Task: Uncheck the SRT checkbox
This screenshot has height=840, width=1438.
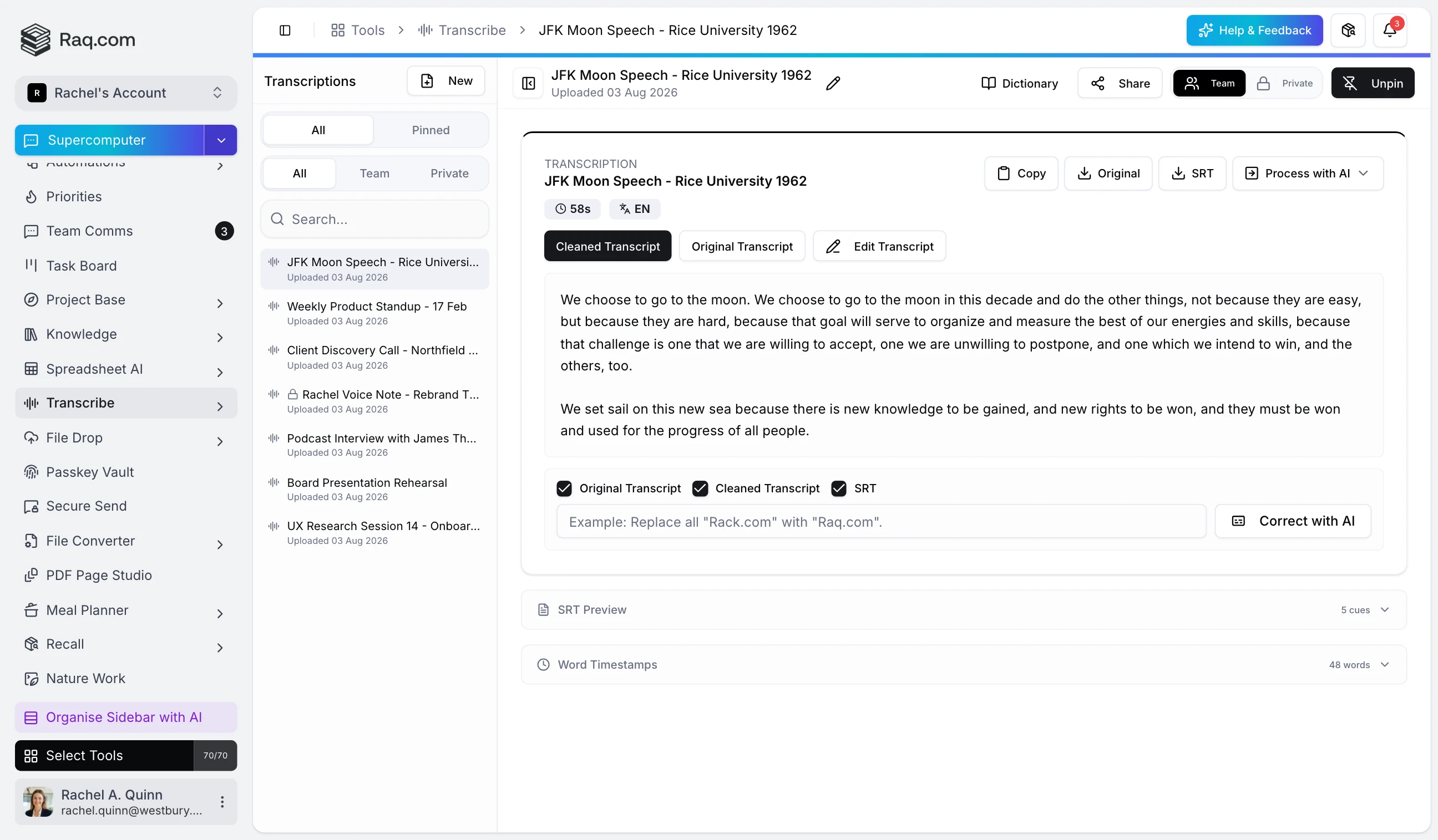Action: [838, 488]
